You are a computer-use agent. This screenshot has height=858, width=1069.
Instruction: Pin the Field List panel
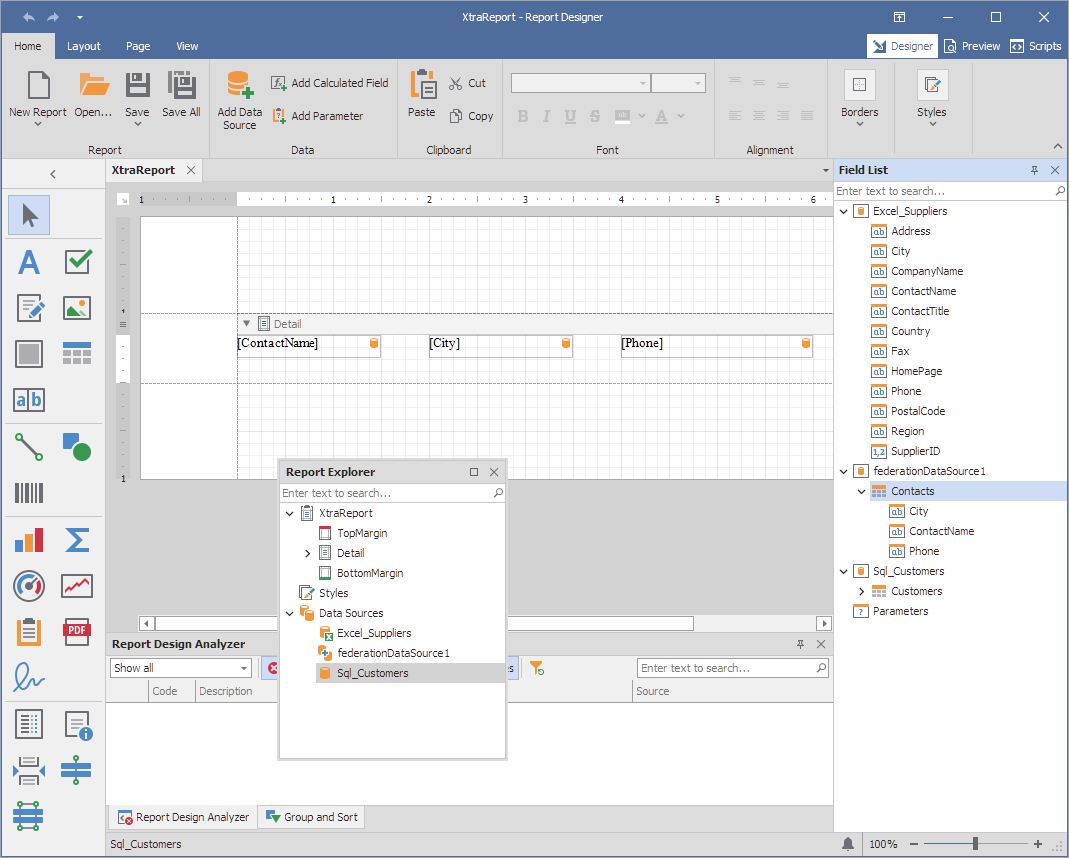1034,170
